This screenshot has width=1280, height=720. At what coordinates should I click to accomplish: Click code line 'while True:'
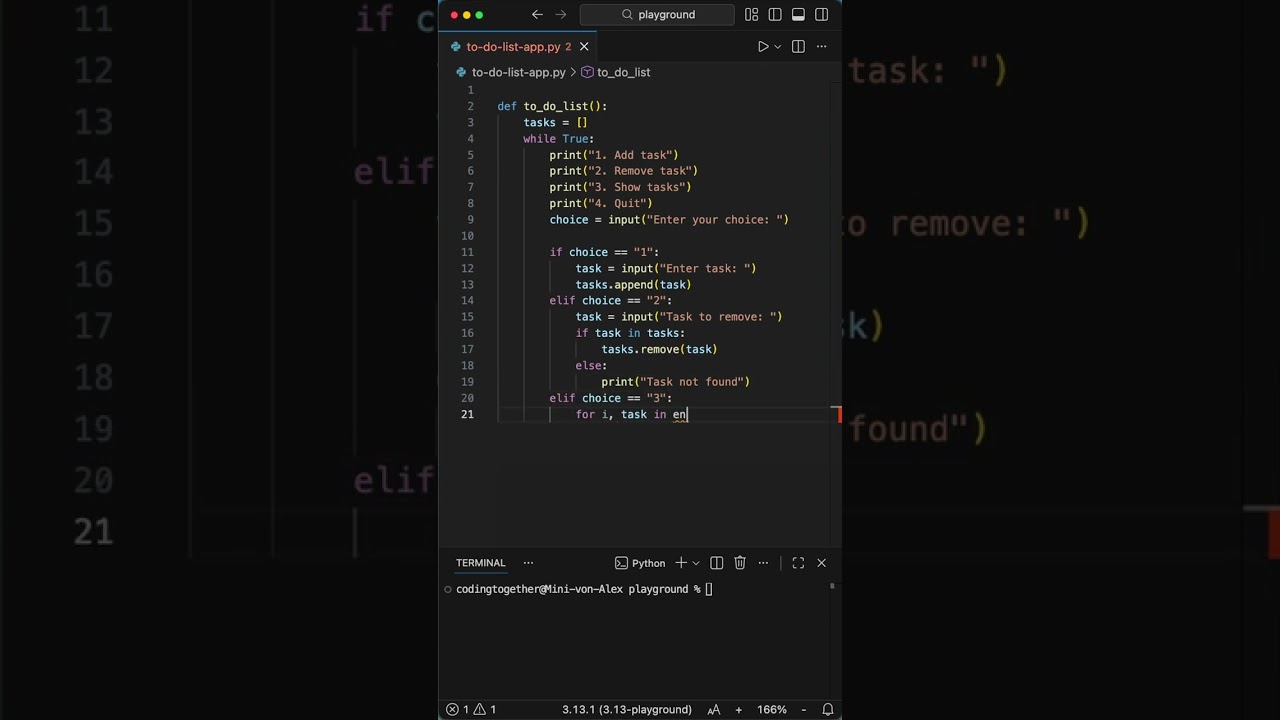[x=558, y=139]
